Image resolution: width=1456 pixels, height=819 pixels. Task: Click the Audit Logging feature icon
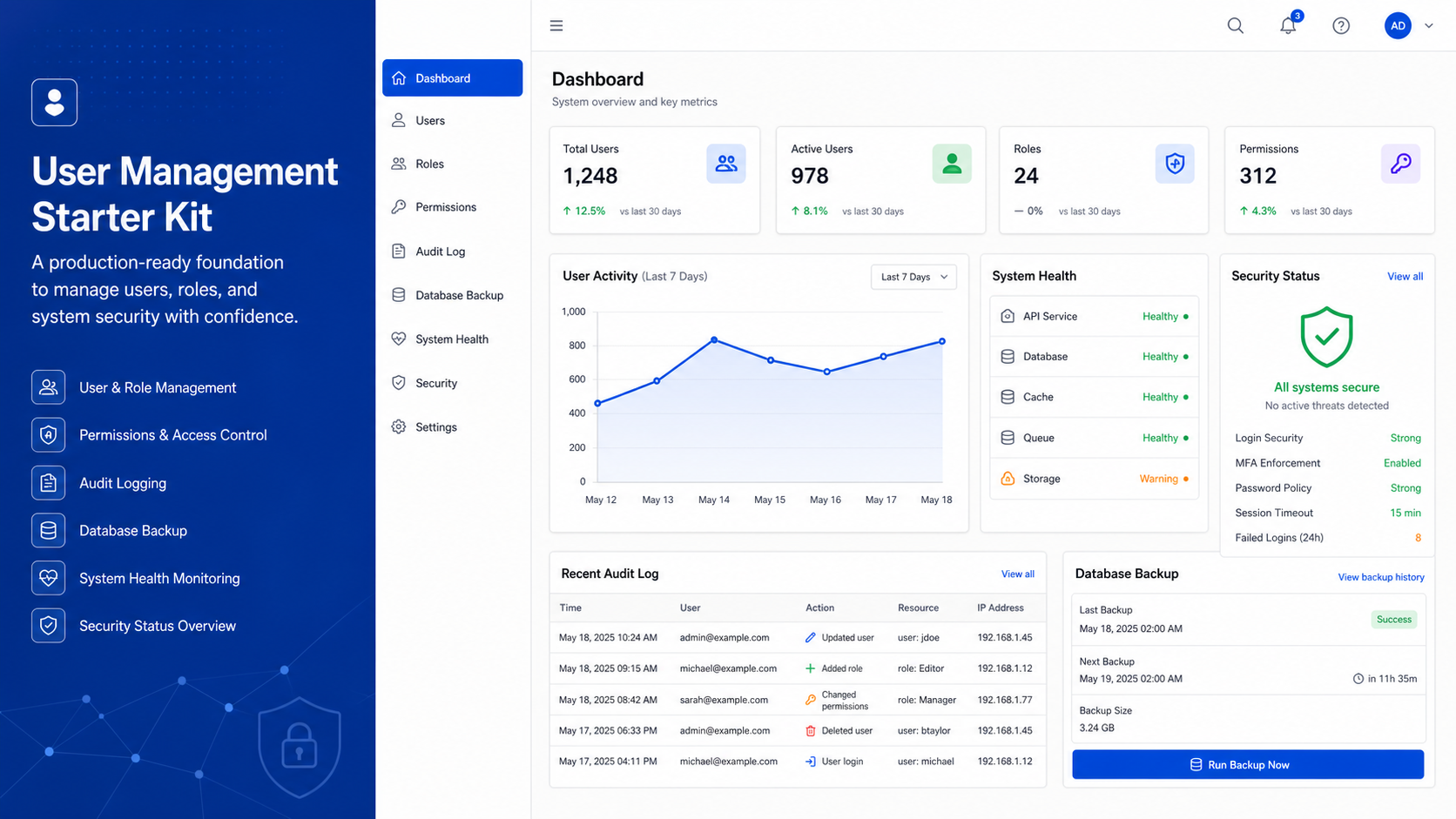tap(49, 483)
